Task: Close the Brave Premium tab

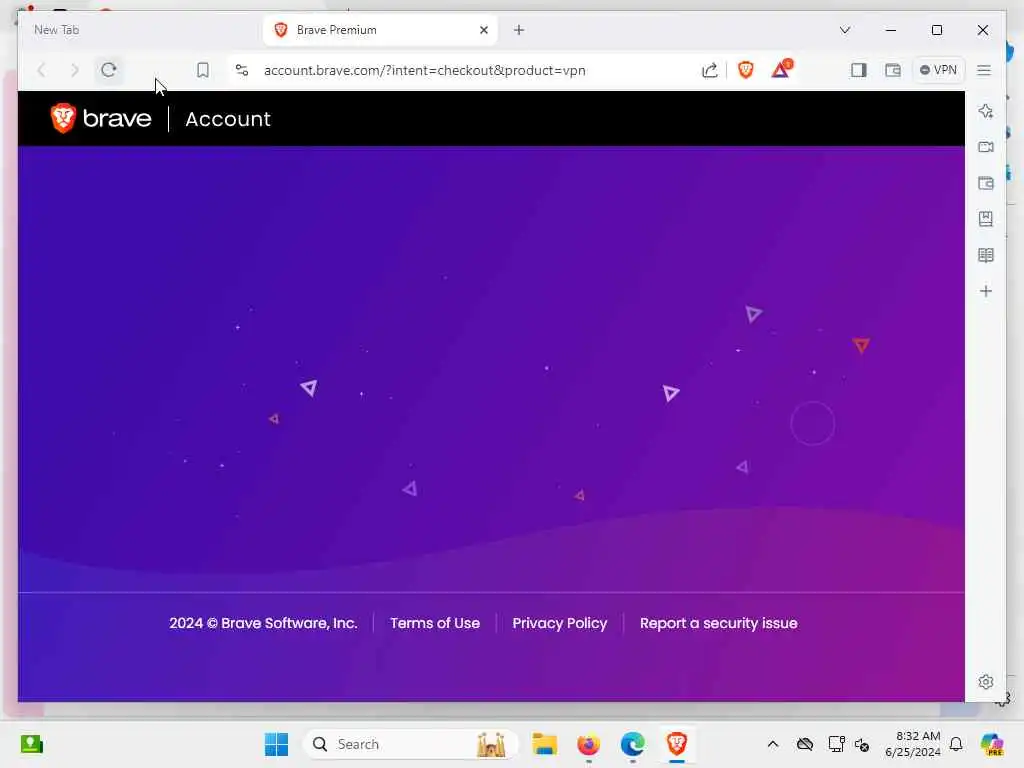Action: [483, 30]
